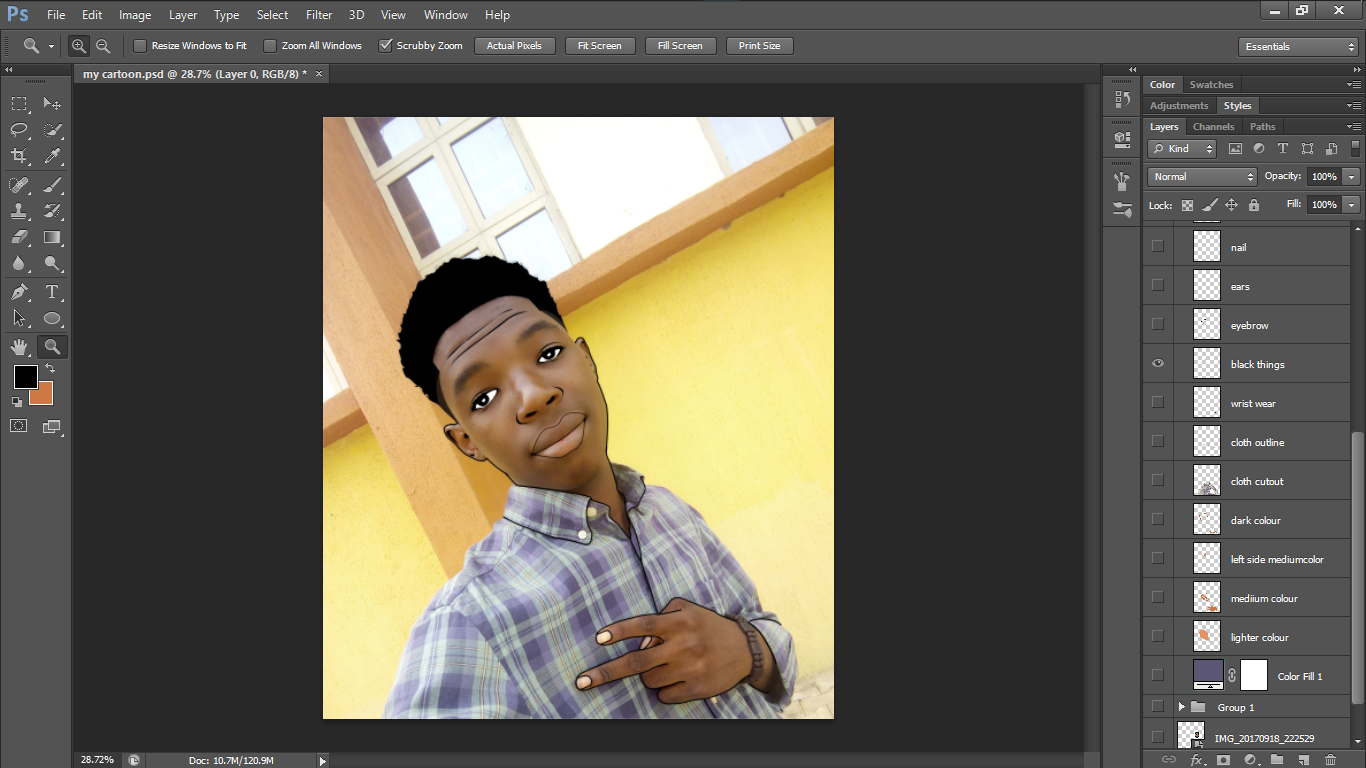The height and width of the screenshot is (768, 1366).
Task: Select the Lasso tool
Action: point(19,130)
